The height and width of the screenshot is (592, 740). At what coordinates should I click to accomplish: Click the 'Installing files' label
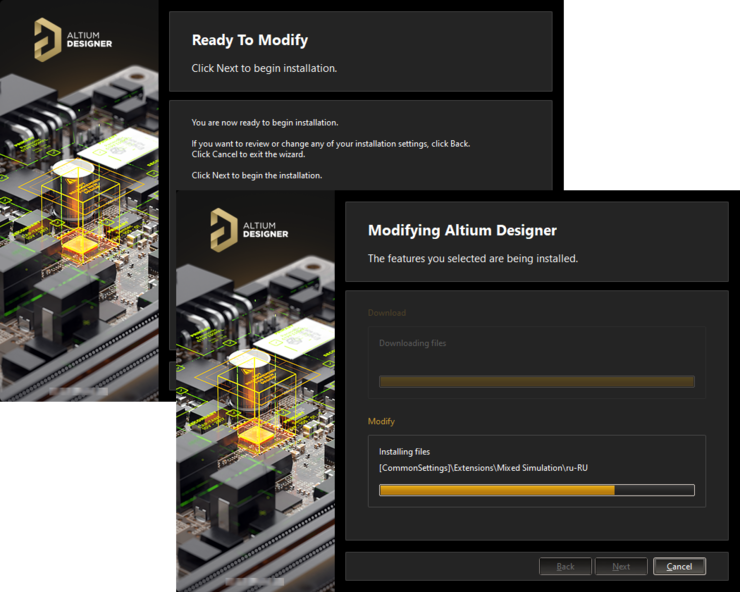(404, 452)
